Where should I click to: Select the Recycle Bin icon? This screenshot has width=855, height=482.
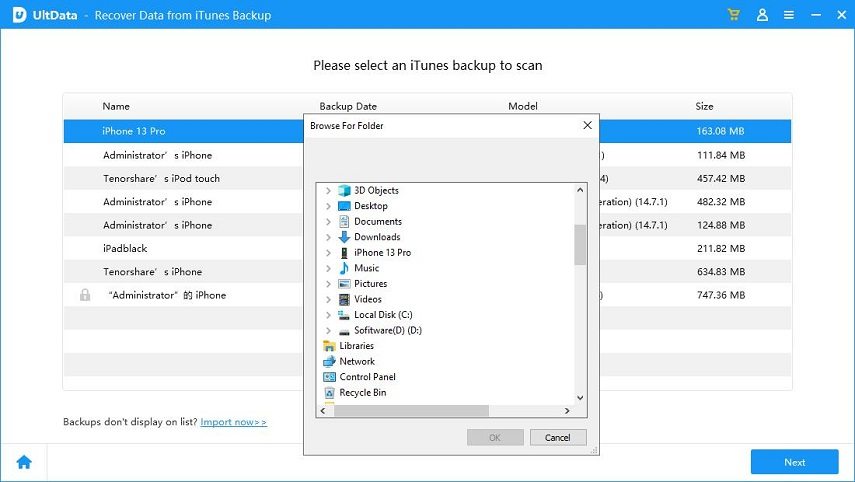pos(329,393)
